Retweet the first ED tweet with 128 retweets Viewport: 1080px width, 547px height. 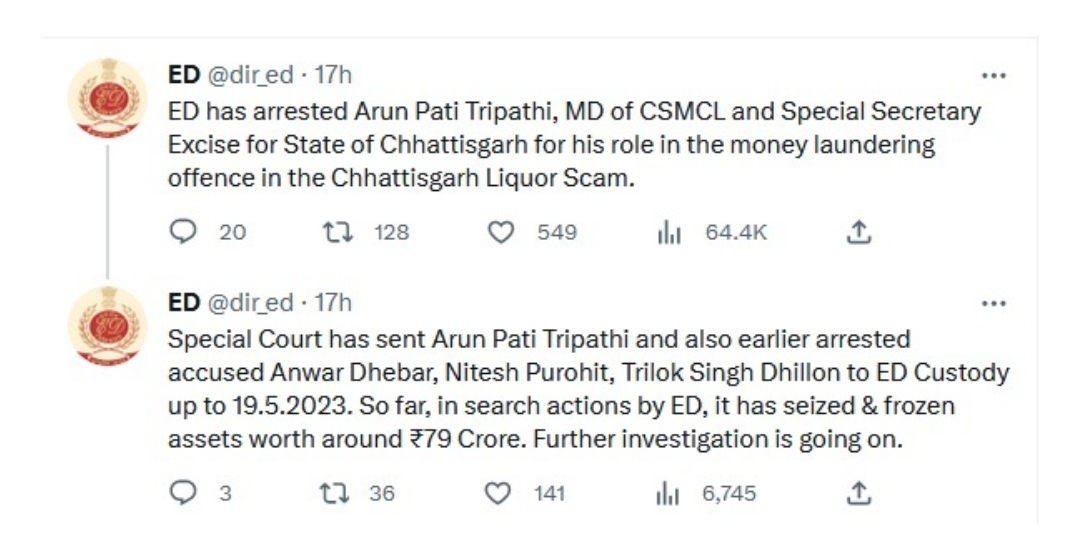click(338, 232)
